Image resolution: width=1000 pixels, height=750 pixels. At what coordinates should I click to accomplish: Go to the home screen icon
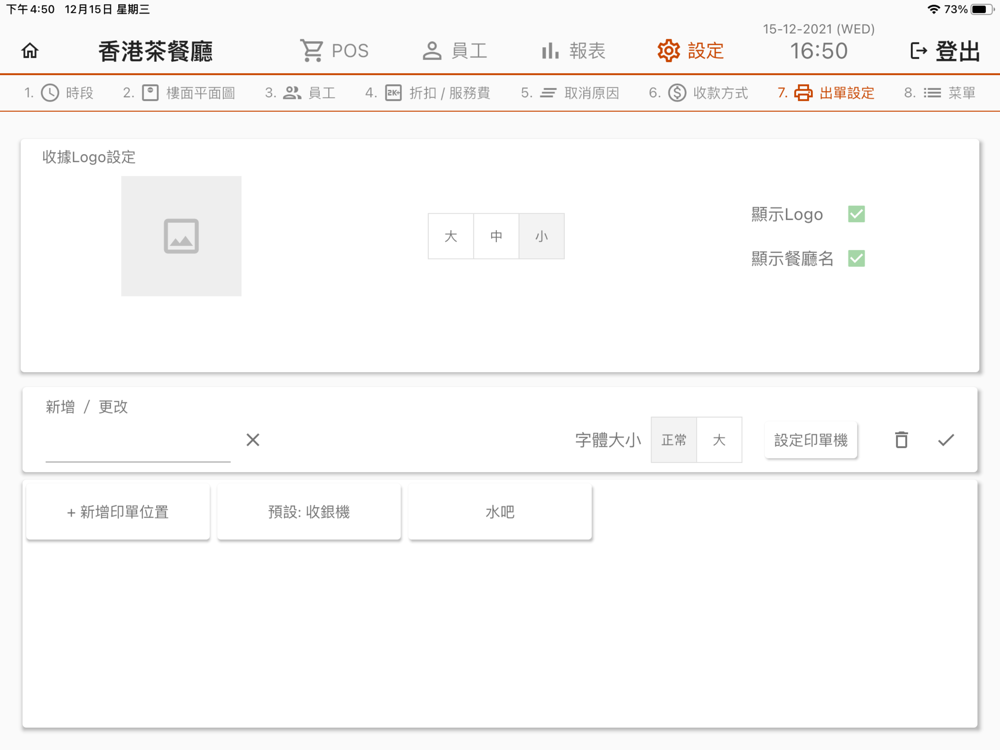point(30,50)
